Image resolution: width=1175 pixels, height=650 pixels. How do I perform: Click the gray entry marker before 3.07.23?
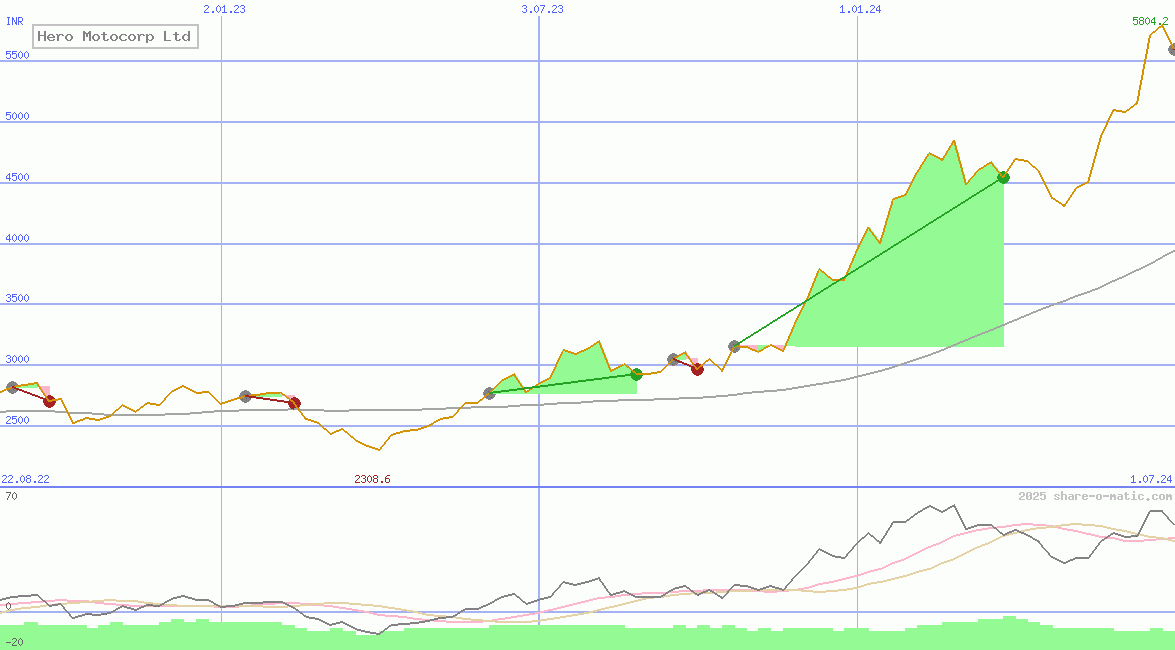click(x=489, y=393)
